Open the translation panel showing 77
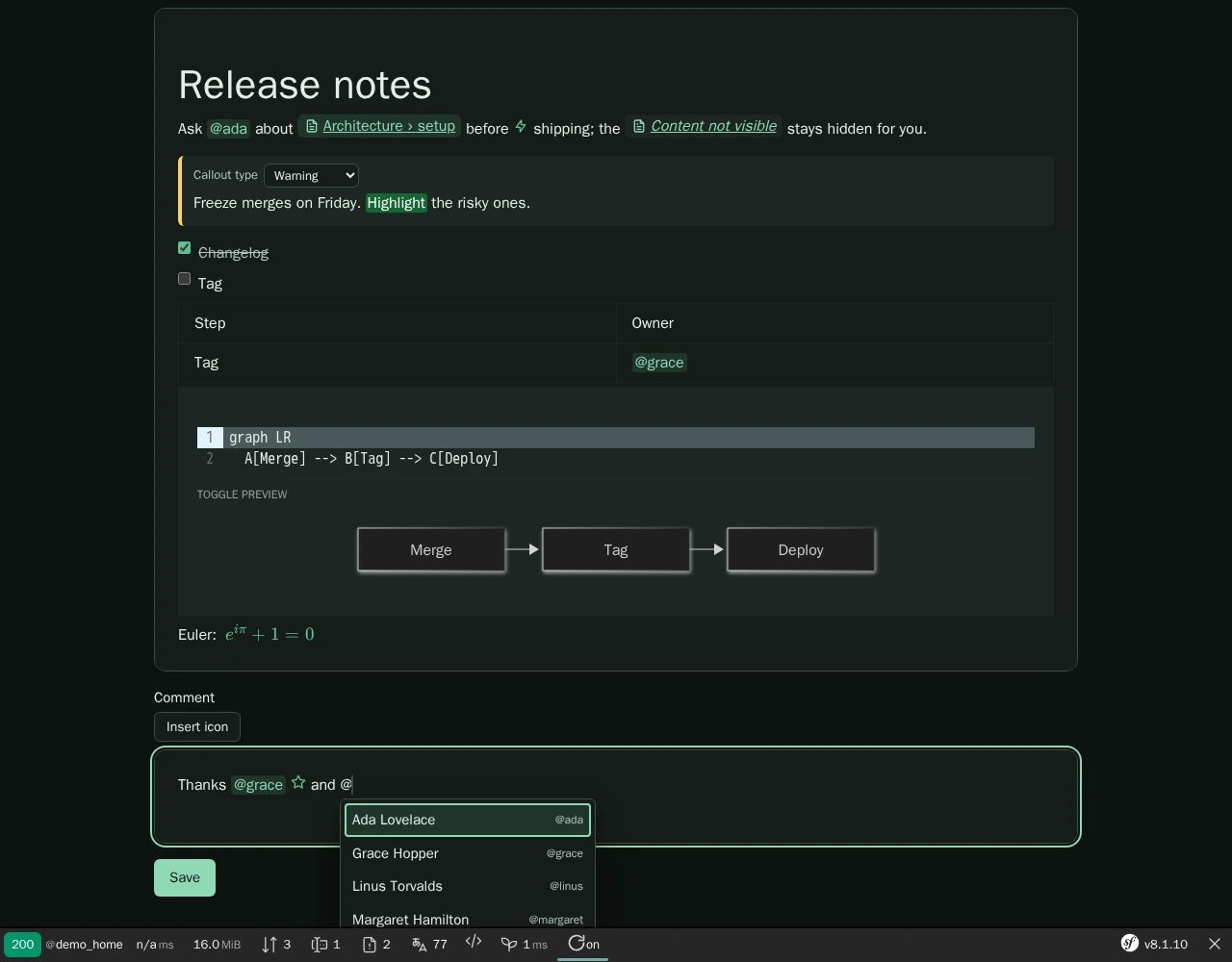The image size is (1232, 962). click(x=429, y=945)
